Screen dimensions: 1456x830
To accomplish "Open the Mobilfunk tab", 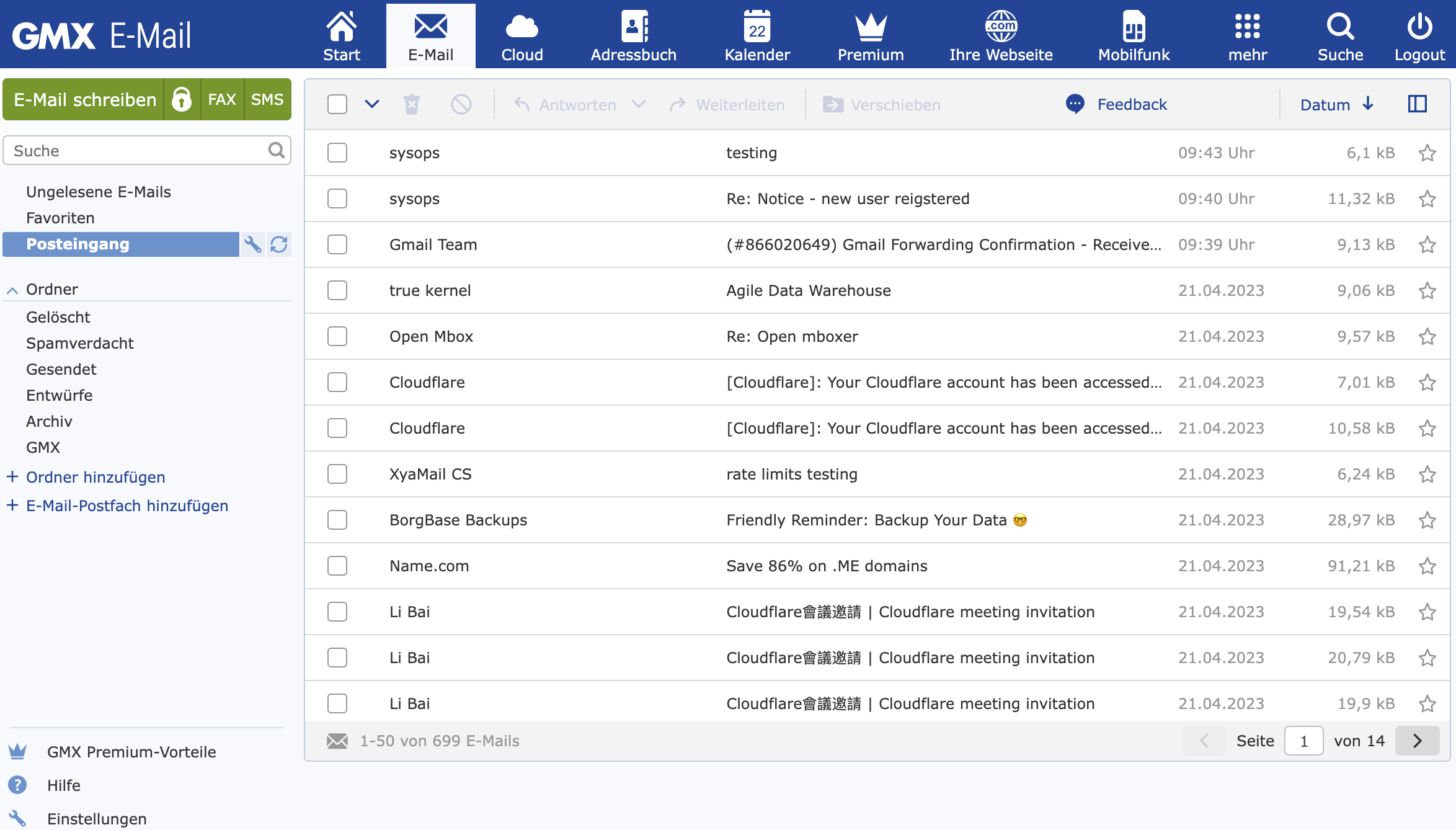I will (x=1134, y=35).
